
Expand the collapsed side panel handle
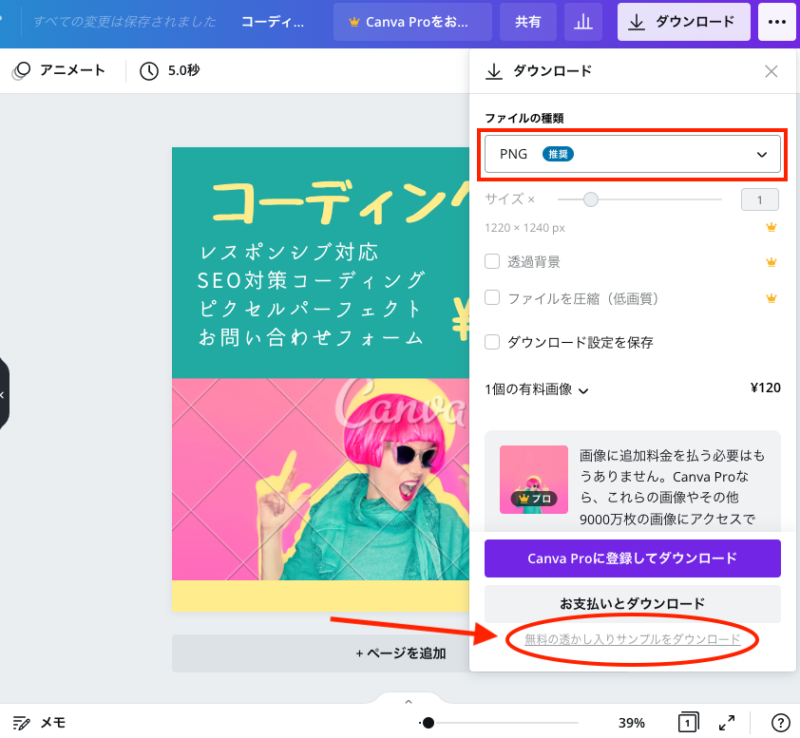pos(3,394)
